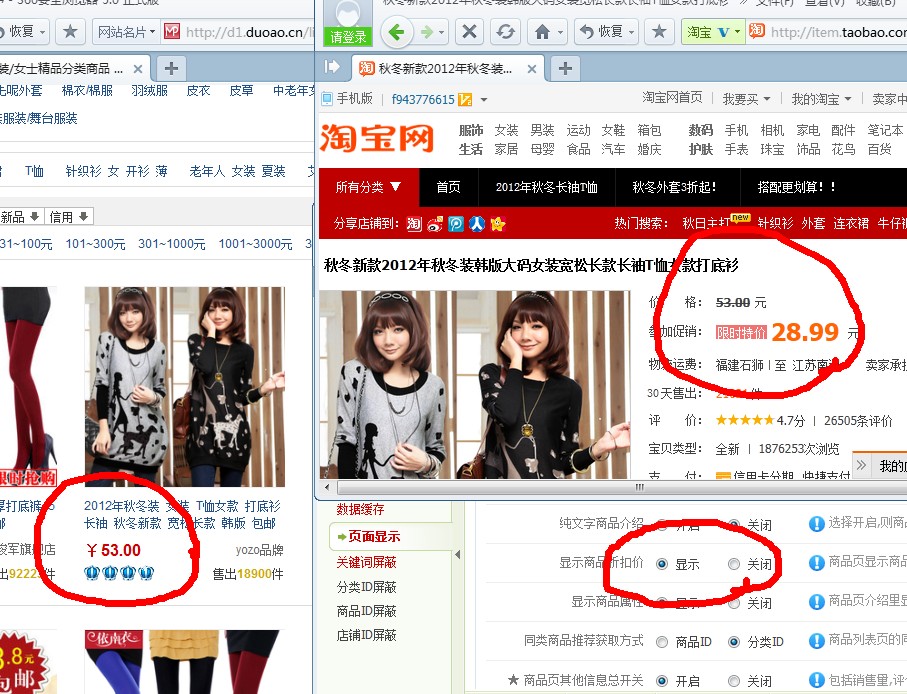Open the 新品 sort dropdown
Screen dimensions: 907x694
pyautogui.click(x=19, y=217)
